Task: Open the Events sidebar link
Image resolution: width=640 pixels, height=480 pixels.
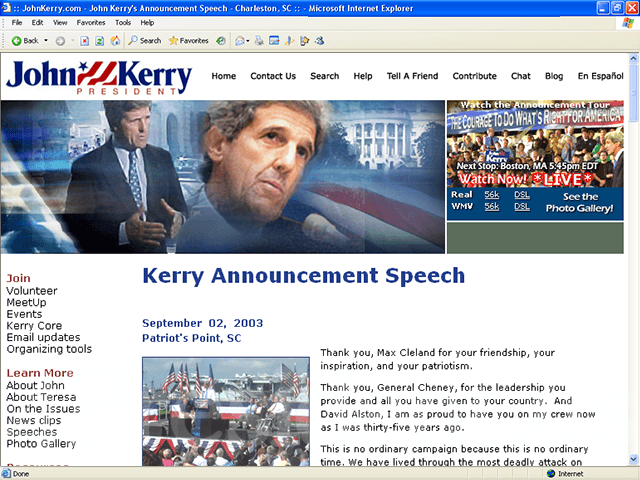Action: [x=24, y=314]
